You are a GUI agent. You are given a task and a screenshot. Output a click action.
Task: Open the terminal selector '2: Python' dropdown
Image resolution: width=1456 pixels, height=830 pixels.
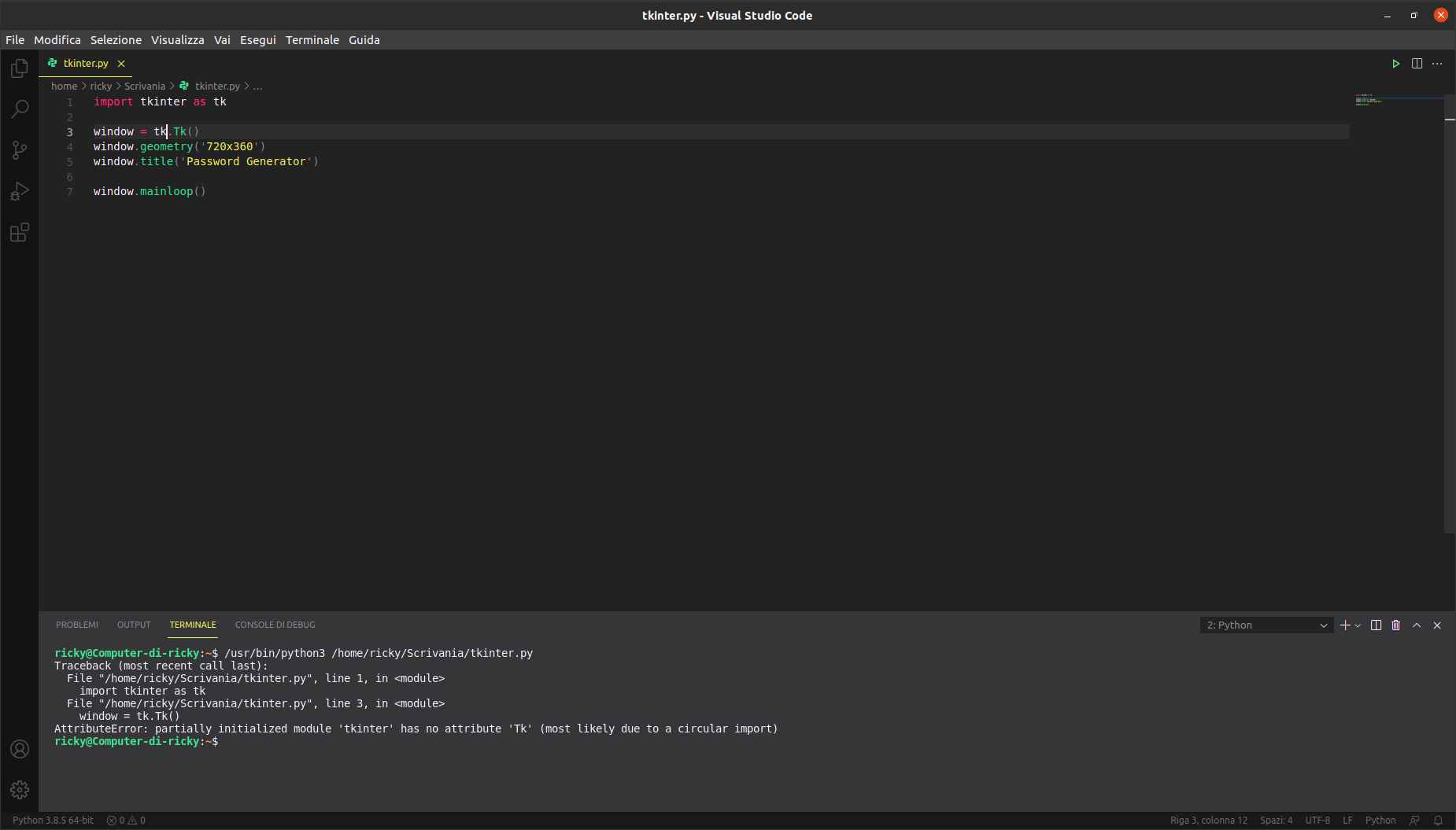pyautogui.click(x=1266, y=625)
